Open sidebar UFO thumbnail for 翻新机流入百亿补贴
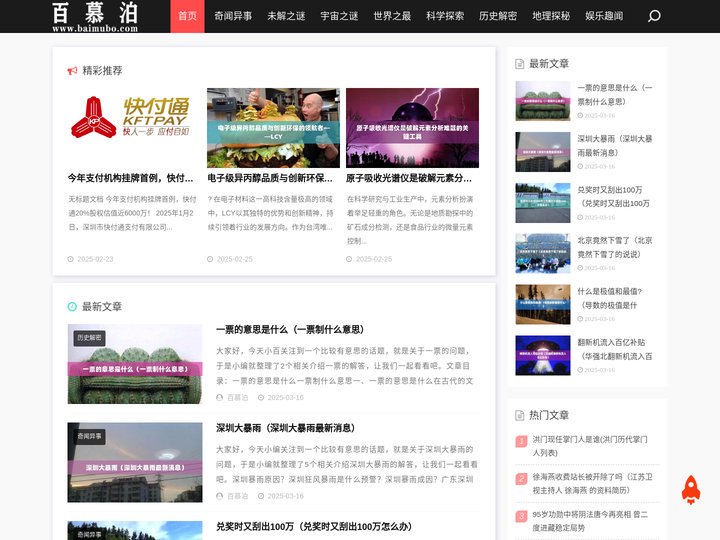The height and width of the screenshot is (540, 720). coord(543,355)
